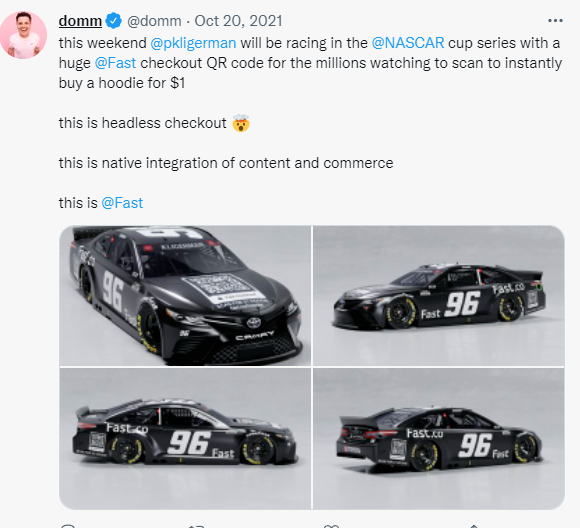Image resolution: width=580 pixels, height=528 pixels.
Task: Click the like heart icon below photos
Action: 331,526
